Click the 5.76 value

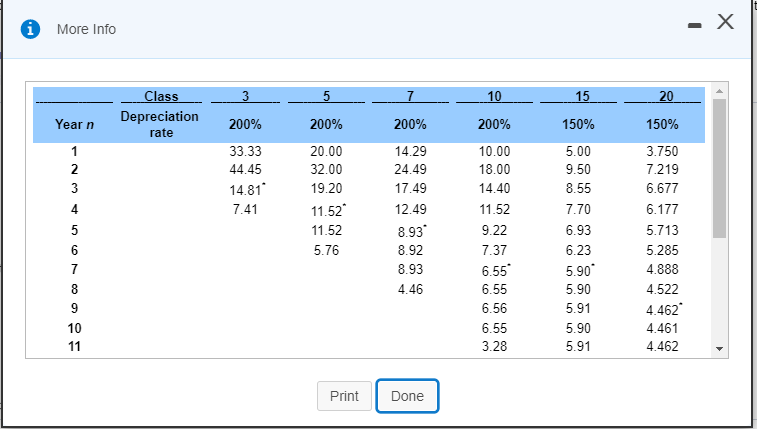click(x=326, y=250)
